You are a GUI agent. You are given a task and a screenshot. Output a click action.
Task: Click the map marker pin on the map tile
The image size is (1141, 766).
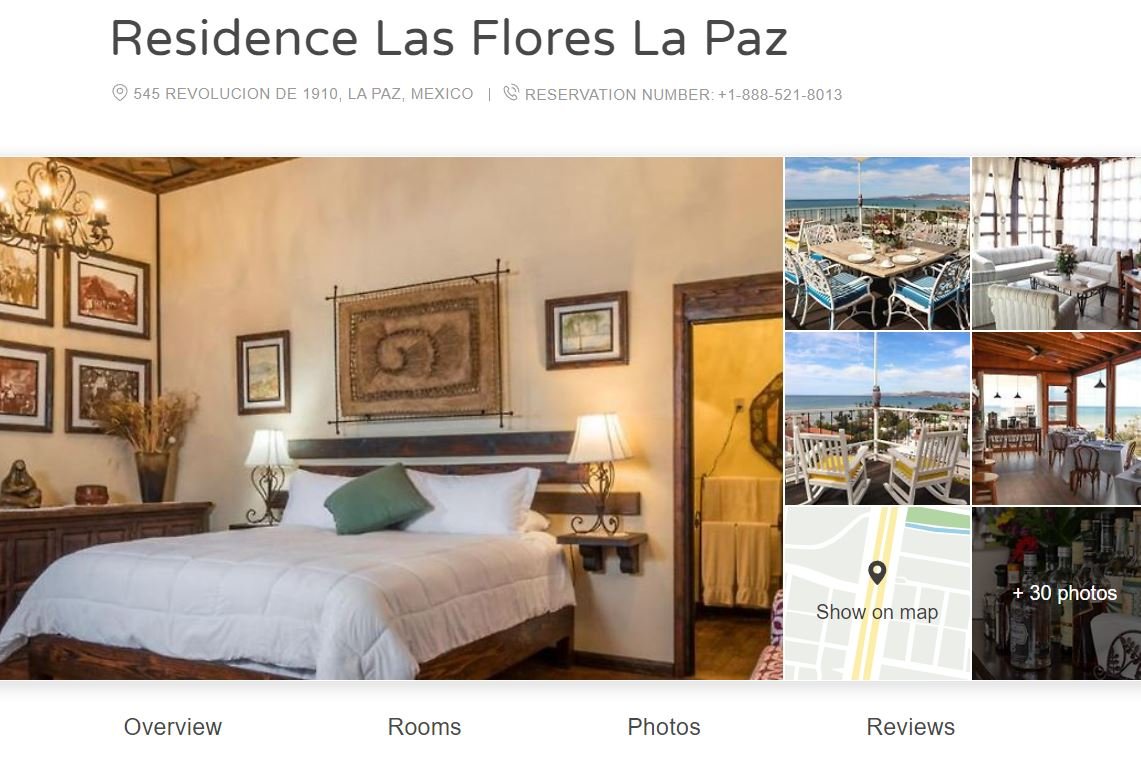(877, 573)
